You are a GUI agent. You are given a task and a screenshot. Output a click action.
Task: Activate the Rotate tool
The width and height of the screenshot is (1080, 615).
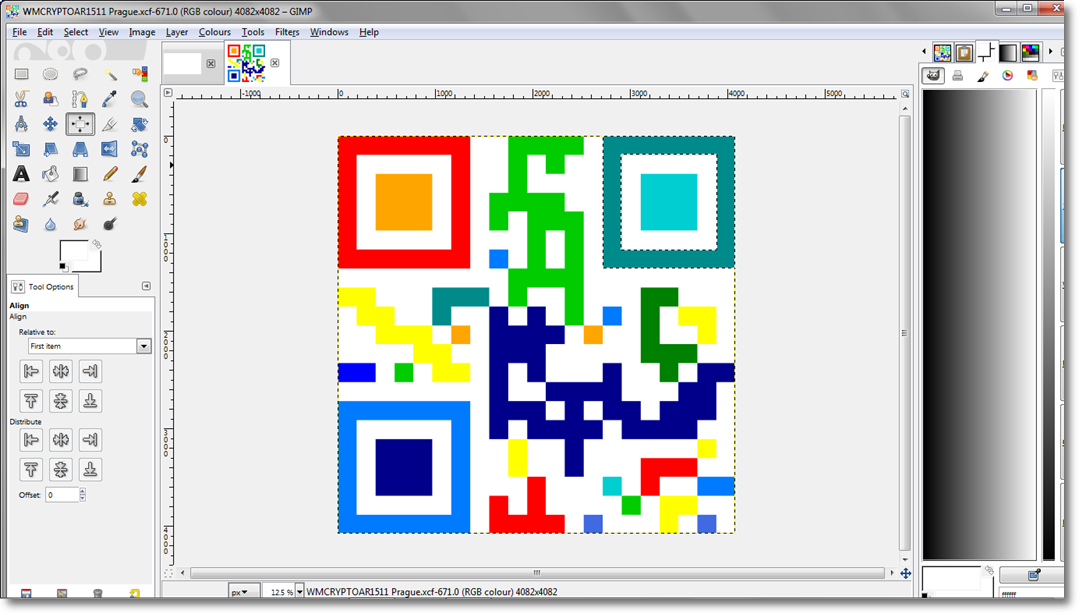pyautogui.click(x=139, y=124)
